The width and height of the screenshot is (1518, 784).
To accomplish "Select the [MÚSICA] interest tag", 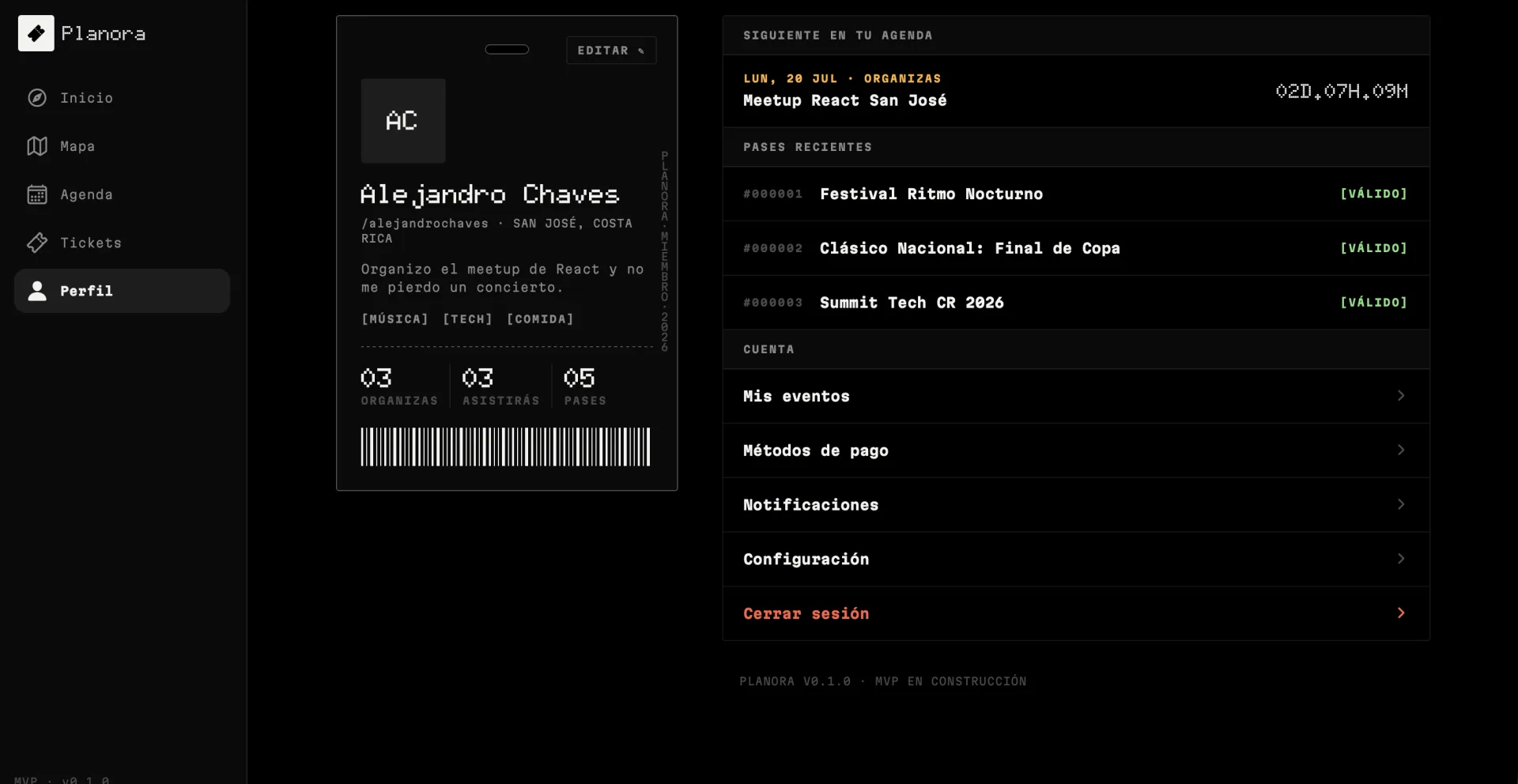I will pyautogui.click(x=395, y=319).
